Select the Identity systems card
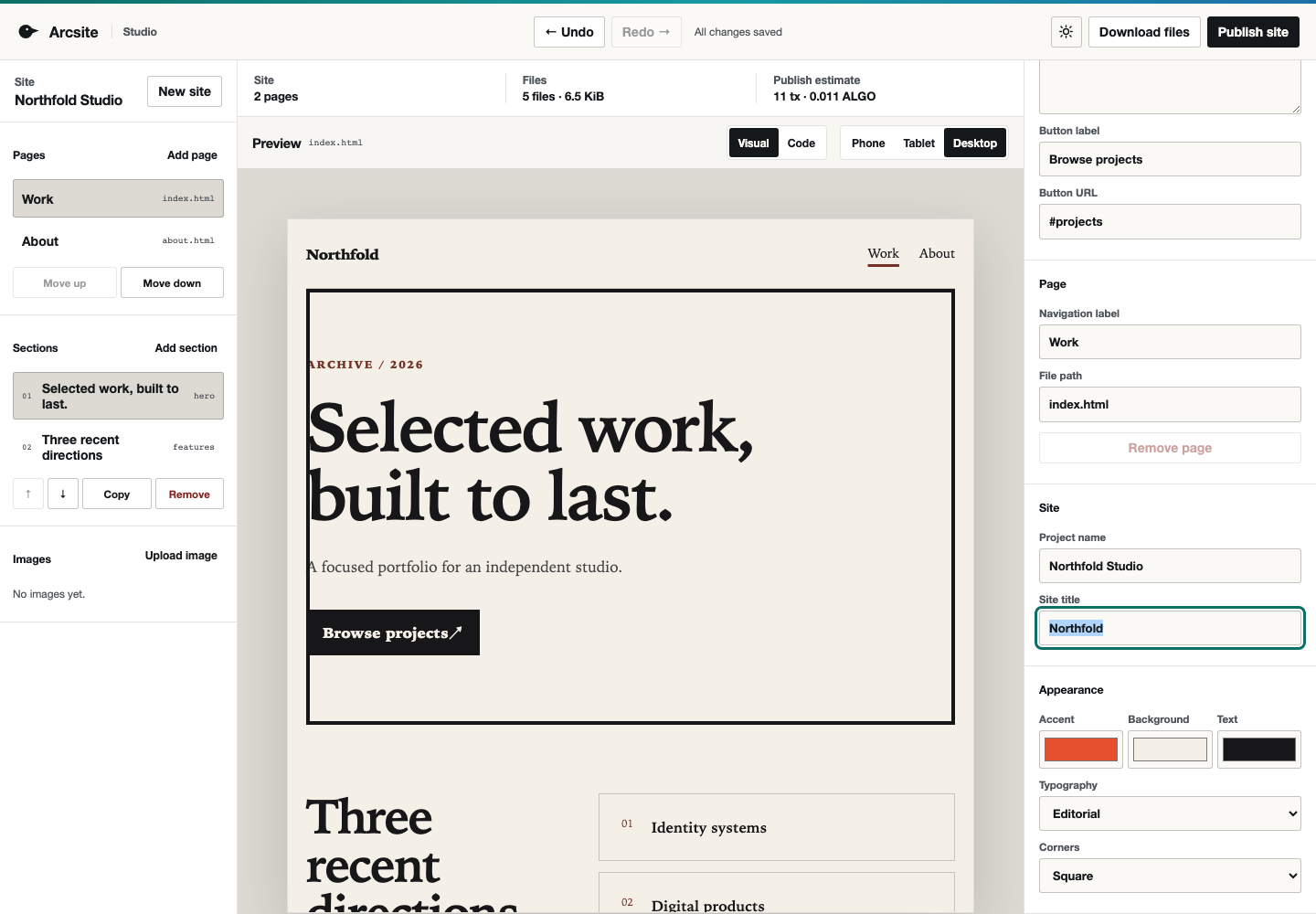The image size is (1316, 914). (777, 827)
